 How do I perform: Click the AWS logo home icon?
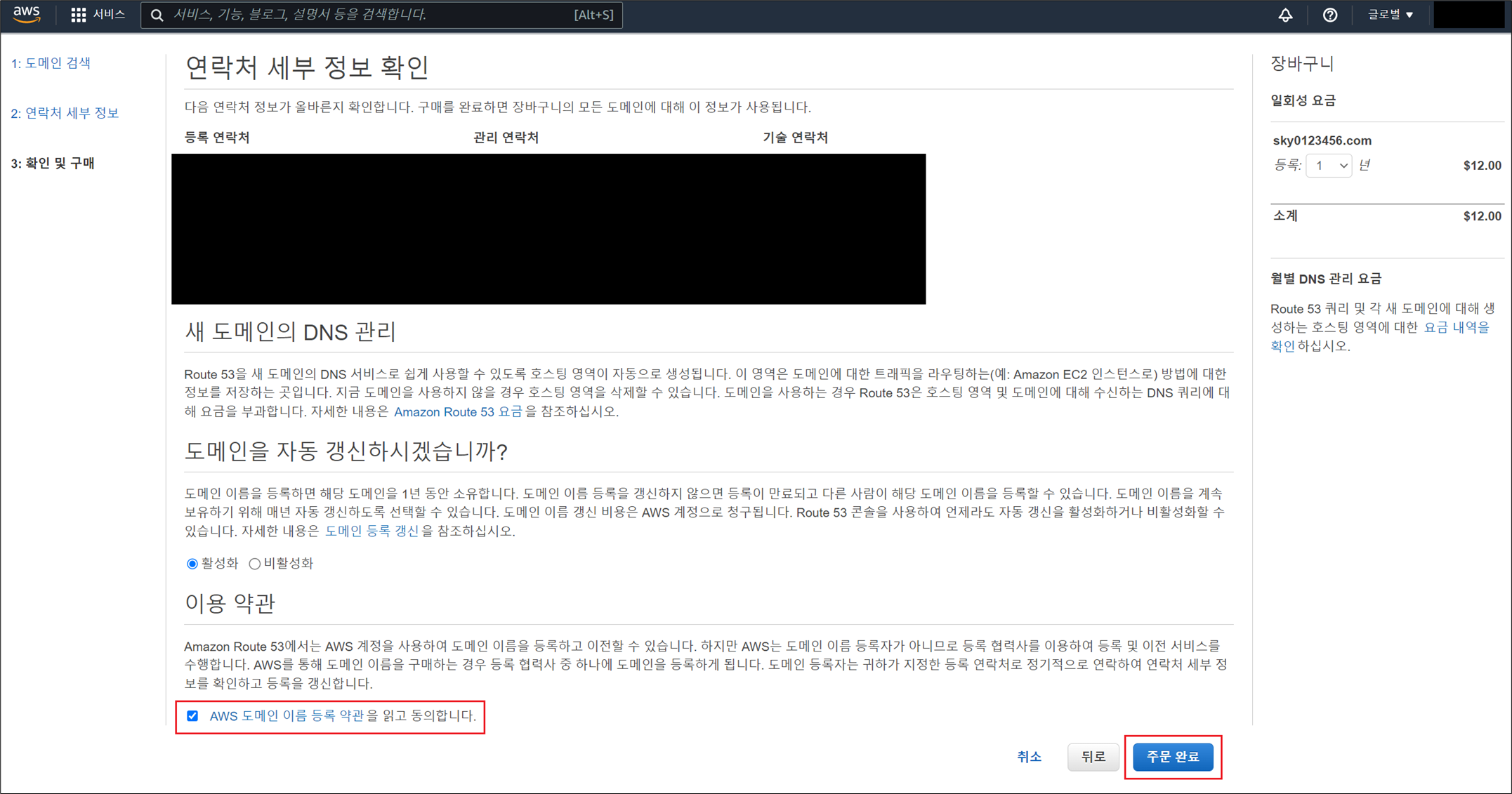[x=27, y=14]
